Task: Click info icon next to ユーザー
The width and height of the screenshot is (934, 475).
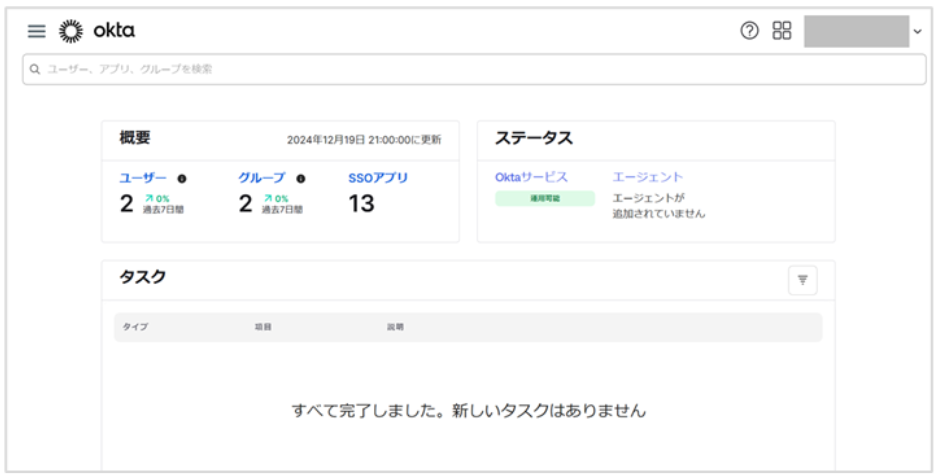Action: coord(182,179)
